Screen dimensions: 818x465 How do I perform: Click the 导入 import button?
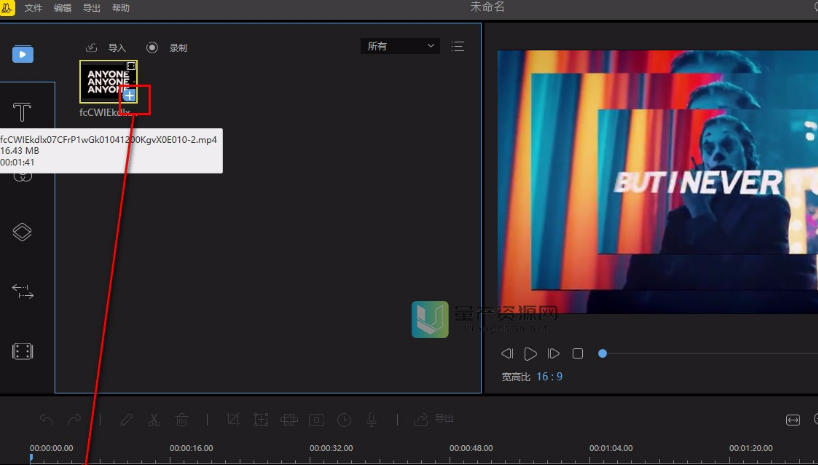106,48
